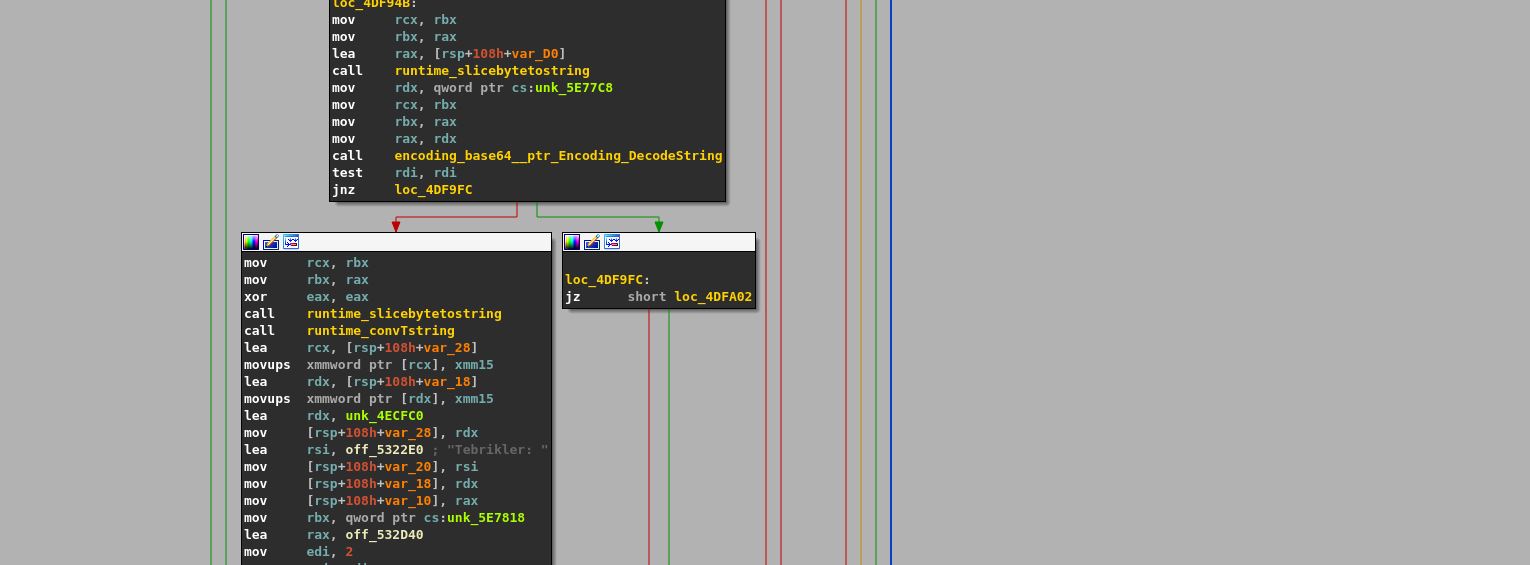The image size is (1530, 565).
Task: Click unk_4ECFC0 operand
Action: tap(384, 416)
